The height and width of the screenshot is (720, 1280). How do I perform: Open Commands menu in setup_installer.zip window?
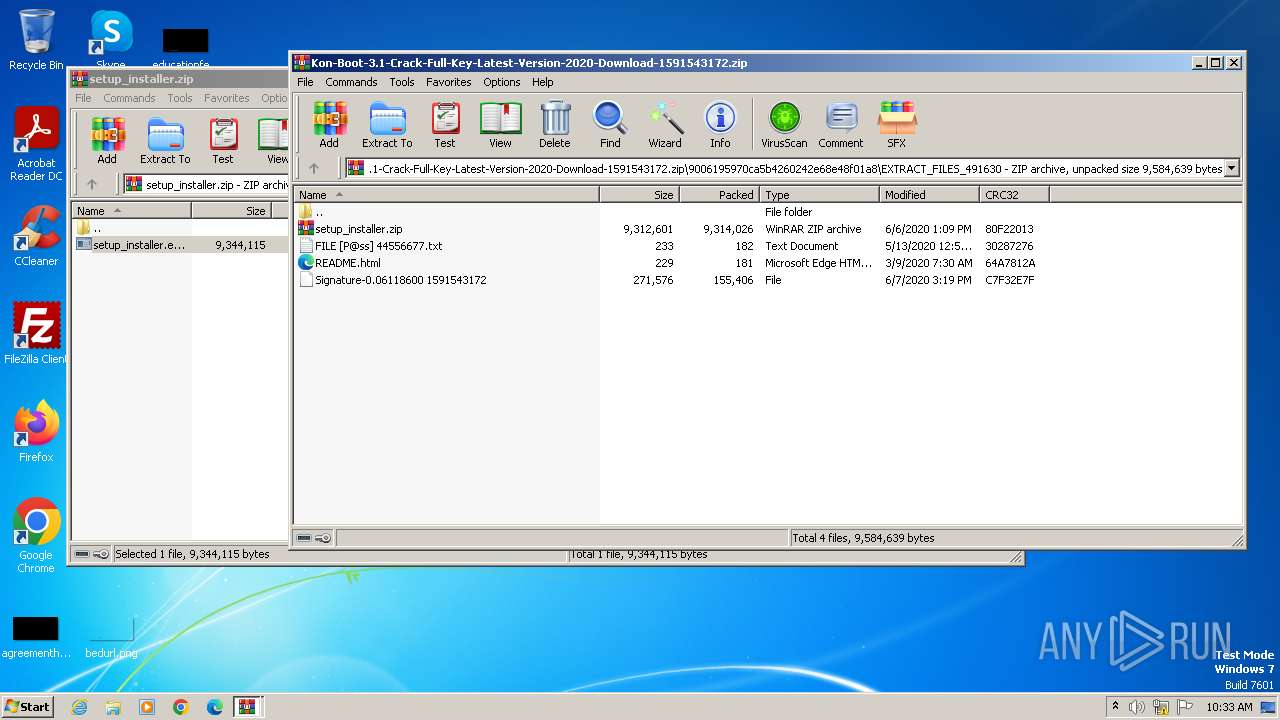129,98
